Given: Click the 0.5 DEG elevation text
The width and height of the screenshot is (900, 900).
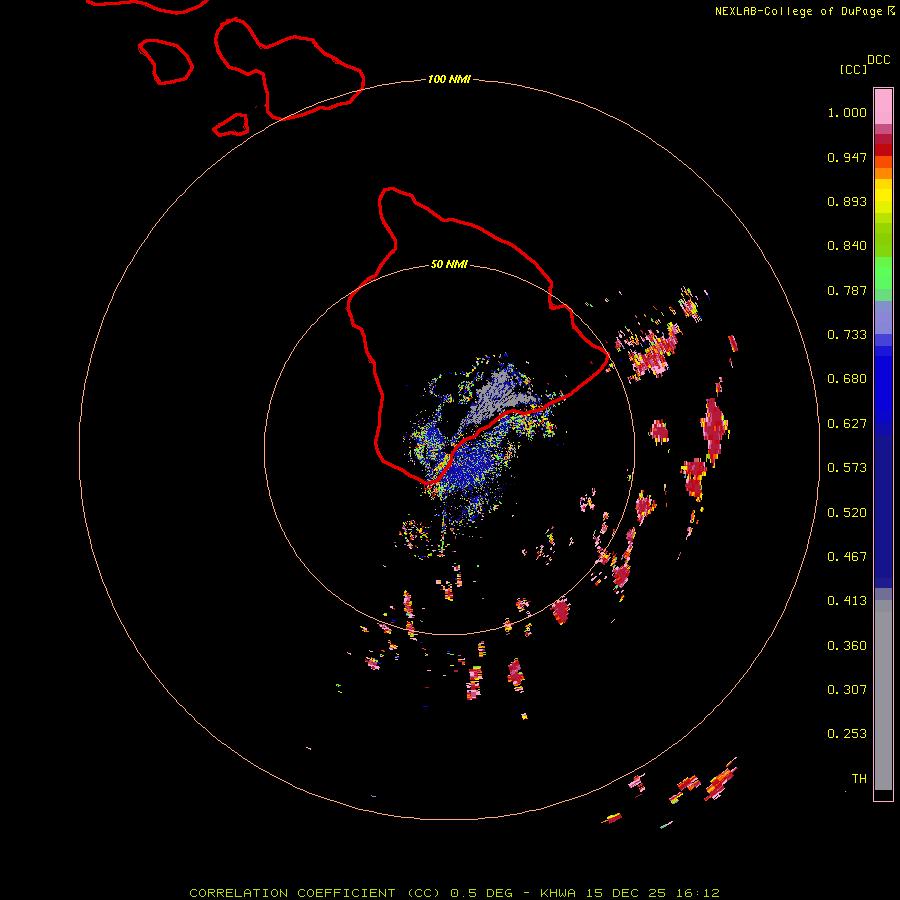Looking at the screenshot, I should [x=482, y=893].
